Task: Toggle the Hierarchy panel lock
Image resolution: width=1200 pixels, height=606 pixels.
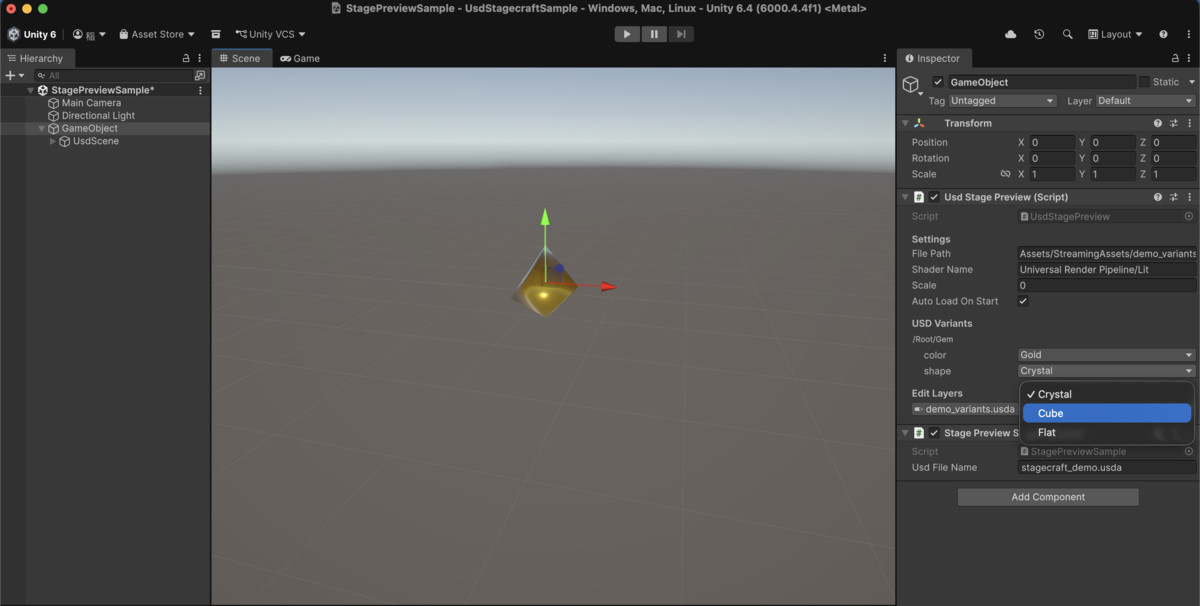Action: [x=186, y=58]
